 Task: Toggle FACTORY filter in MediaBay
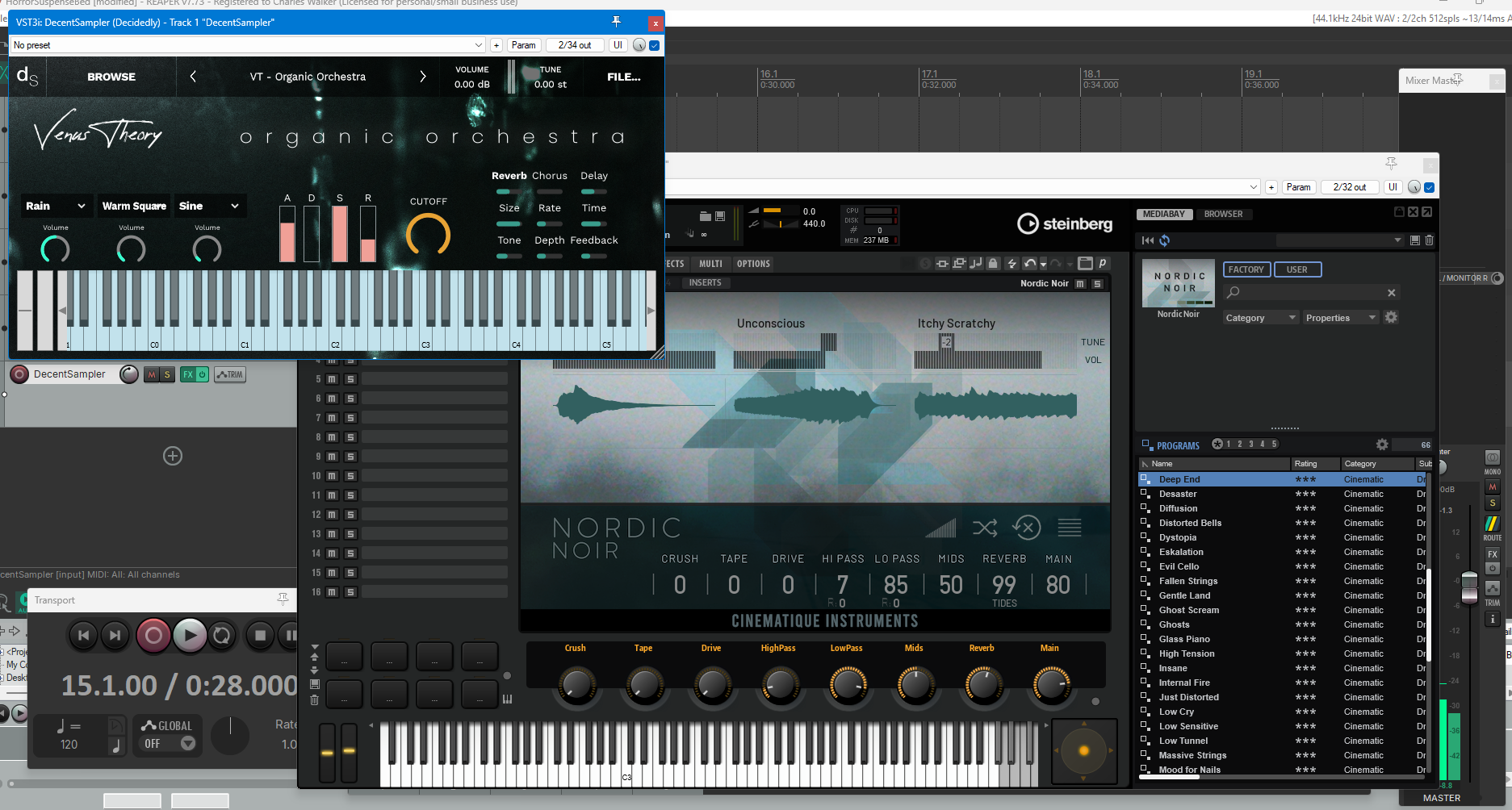click(1246, 269)
